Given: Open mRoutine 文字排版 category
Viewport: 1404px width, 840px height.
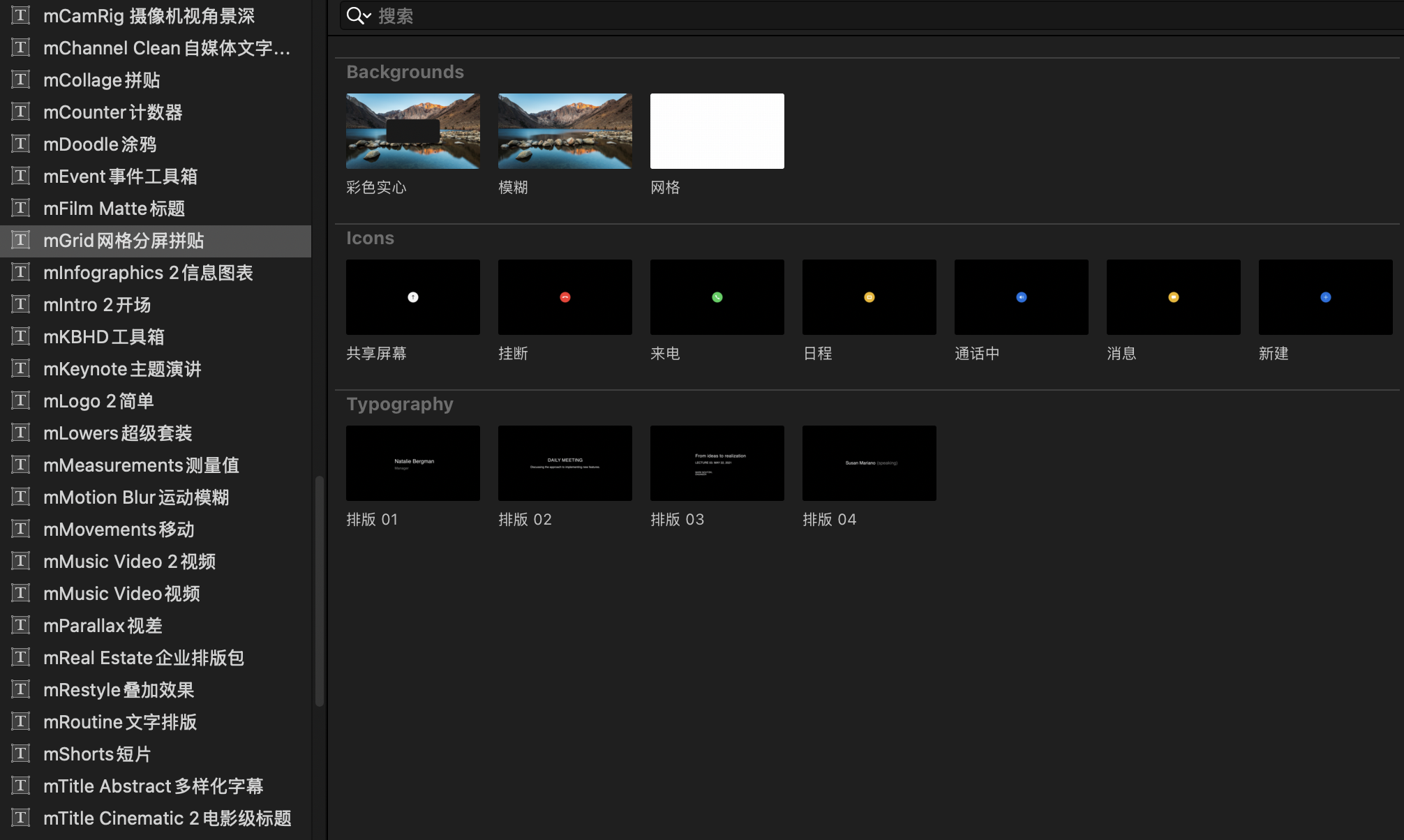Looking at the screenshot, I should pyautogui.click(x=156, y=721).
